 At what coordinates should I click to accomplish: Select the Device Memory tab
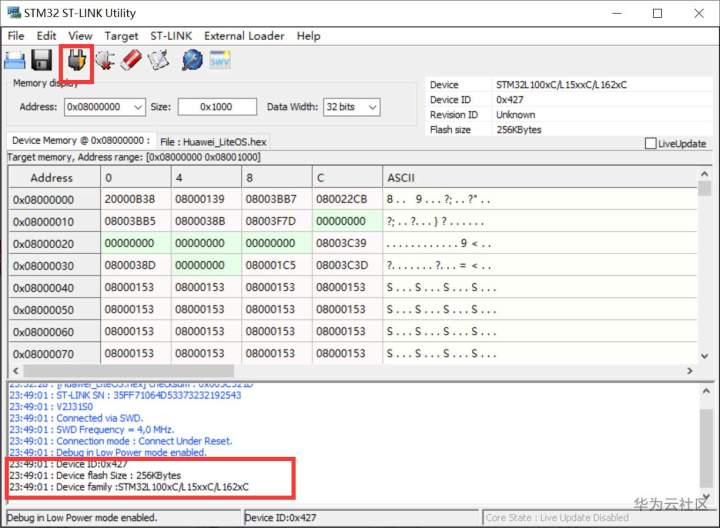point(81,140)
